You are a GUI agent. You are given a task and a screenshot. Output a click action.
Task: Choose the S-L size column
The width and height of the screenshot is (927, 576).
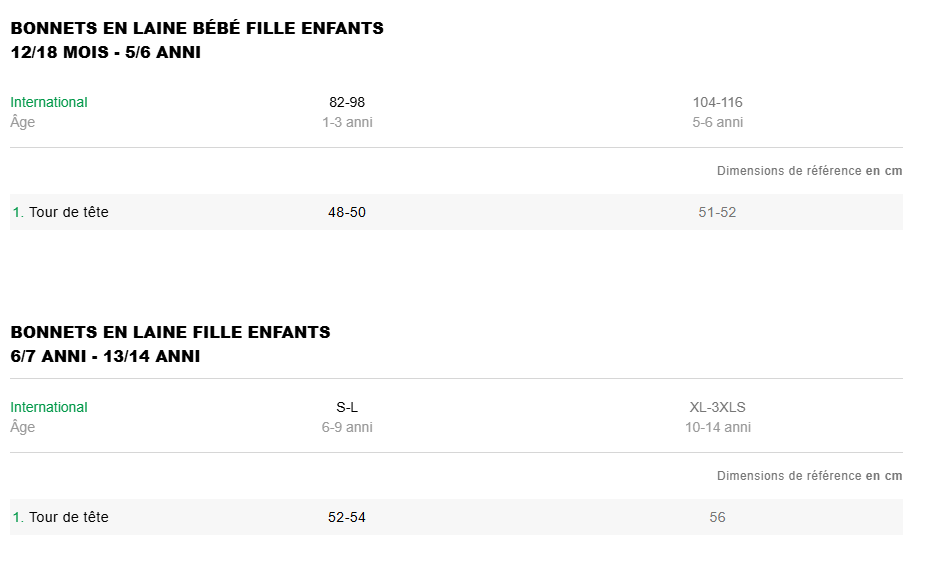(x=347, y=407)
